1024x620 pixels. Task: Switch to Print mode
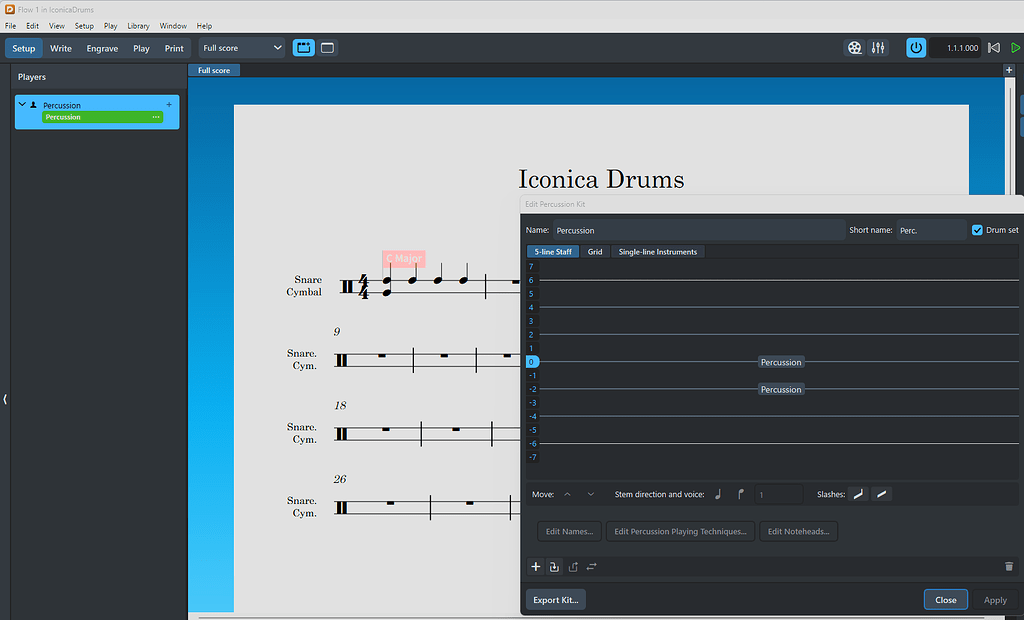[x=174, y=48]
